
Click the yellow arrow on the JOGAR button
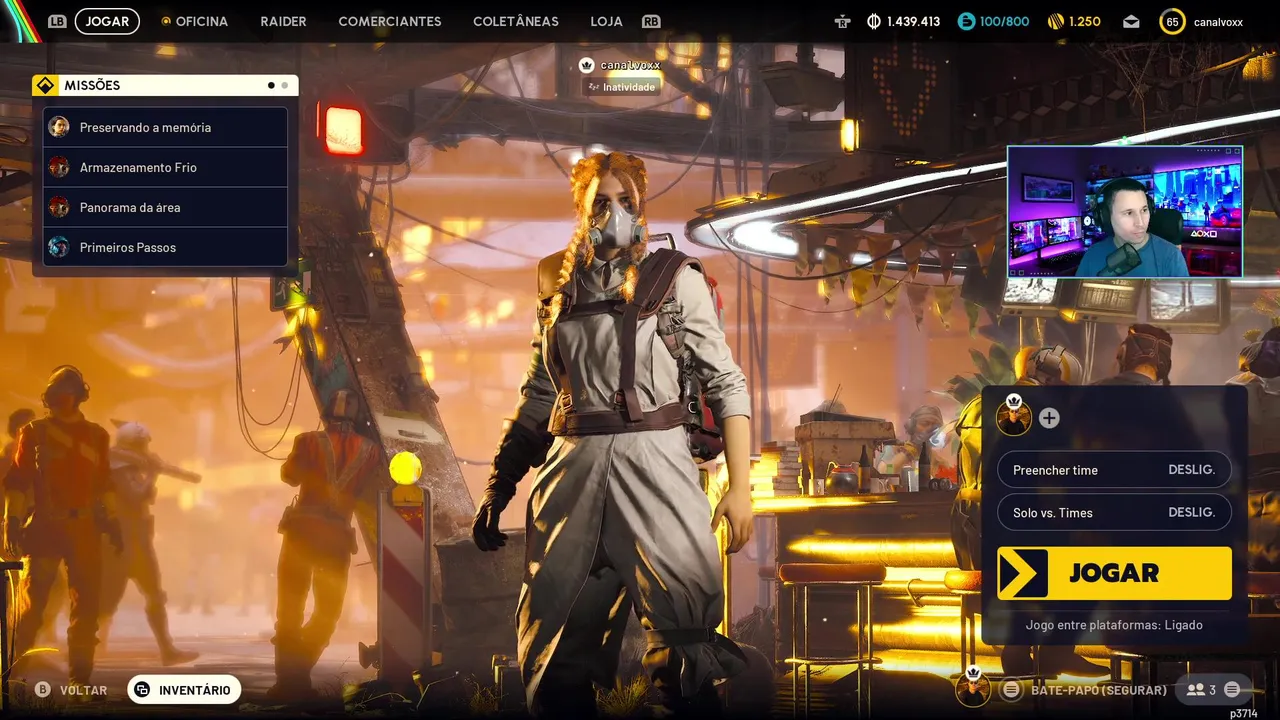pyautogui.click(x=1023, y=573)
